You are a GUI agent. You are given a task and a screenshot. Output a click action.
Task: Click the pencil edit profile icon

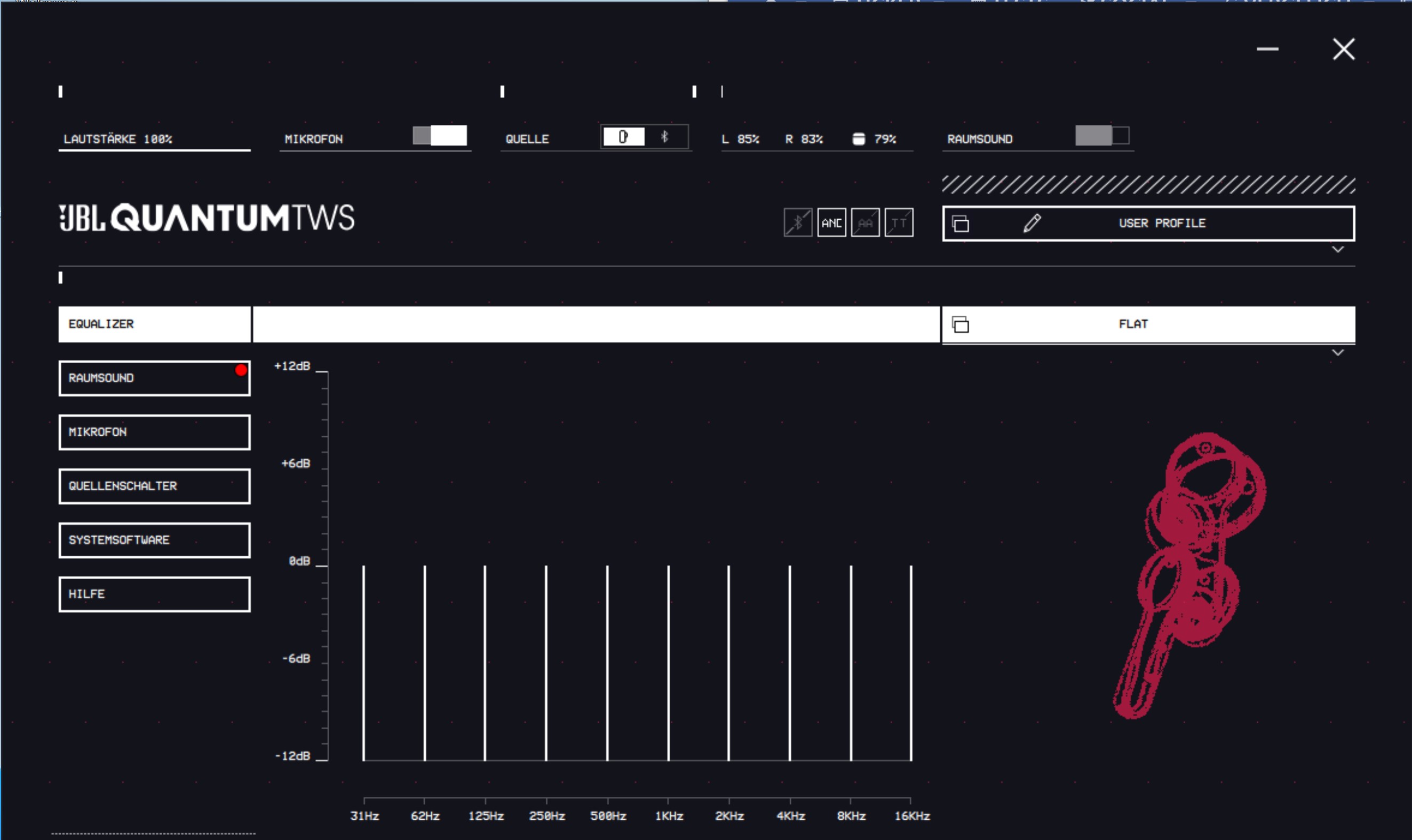tap(1032, 223)
